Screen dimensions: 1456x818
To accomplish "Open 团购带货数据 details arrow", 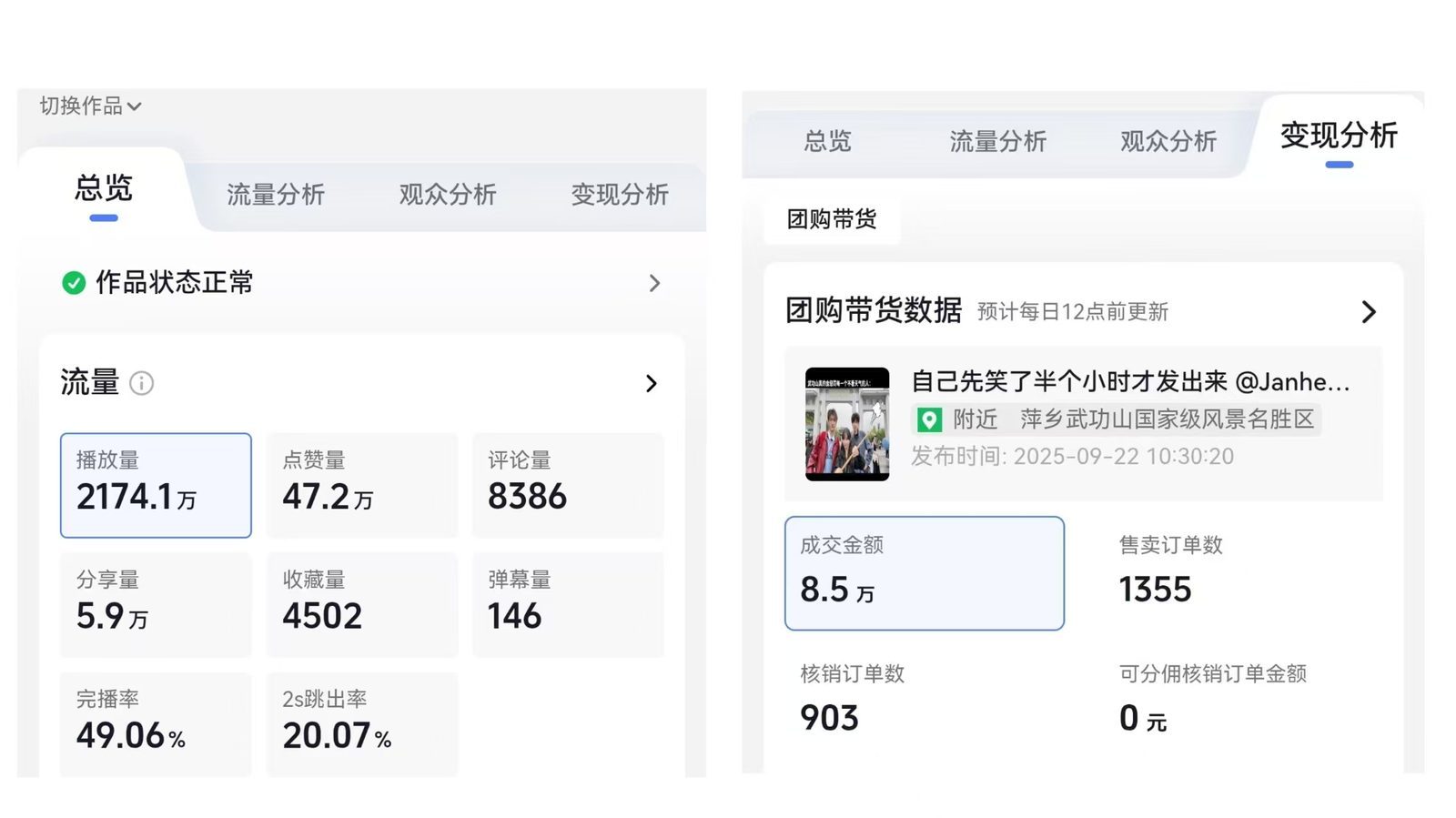I will [x=1369, y=312].
